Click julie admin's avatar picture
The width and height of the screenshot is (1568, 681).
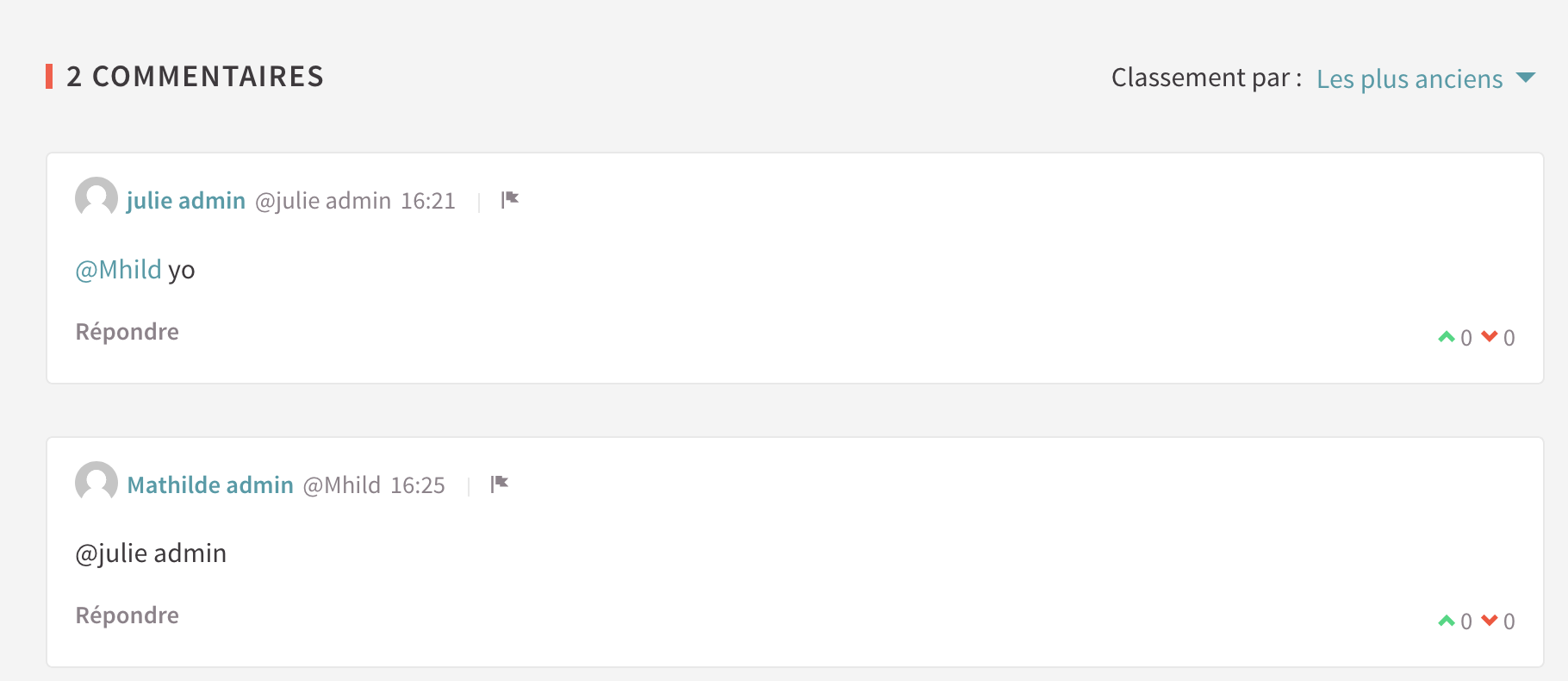(96, 198)
